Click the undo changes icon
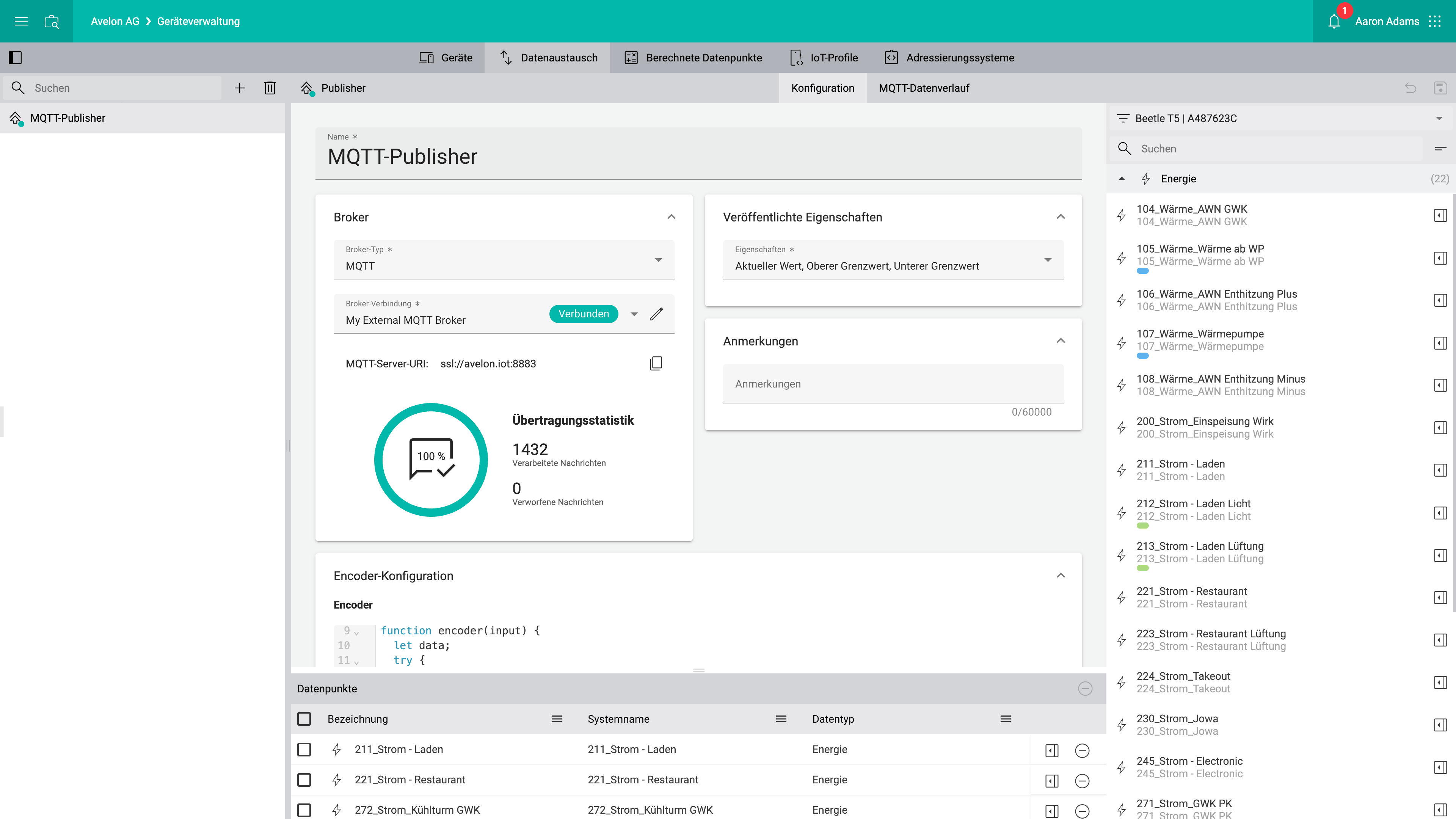Viewport: 1456px width, 819px height. [1411, 88]
